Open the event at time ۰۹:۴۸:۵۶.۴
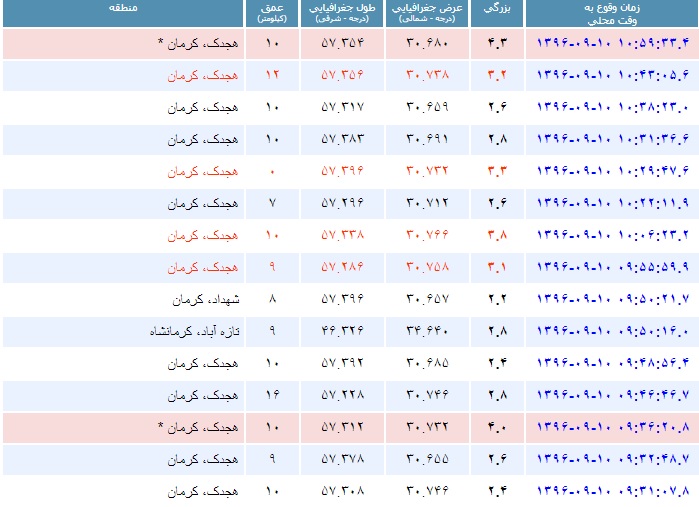This screenshot has width=699, height=507. click(x=613, y=363)
